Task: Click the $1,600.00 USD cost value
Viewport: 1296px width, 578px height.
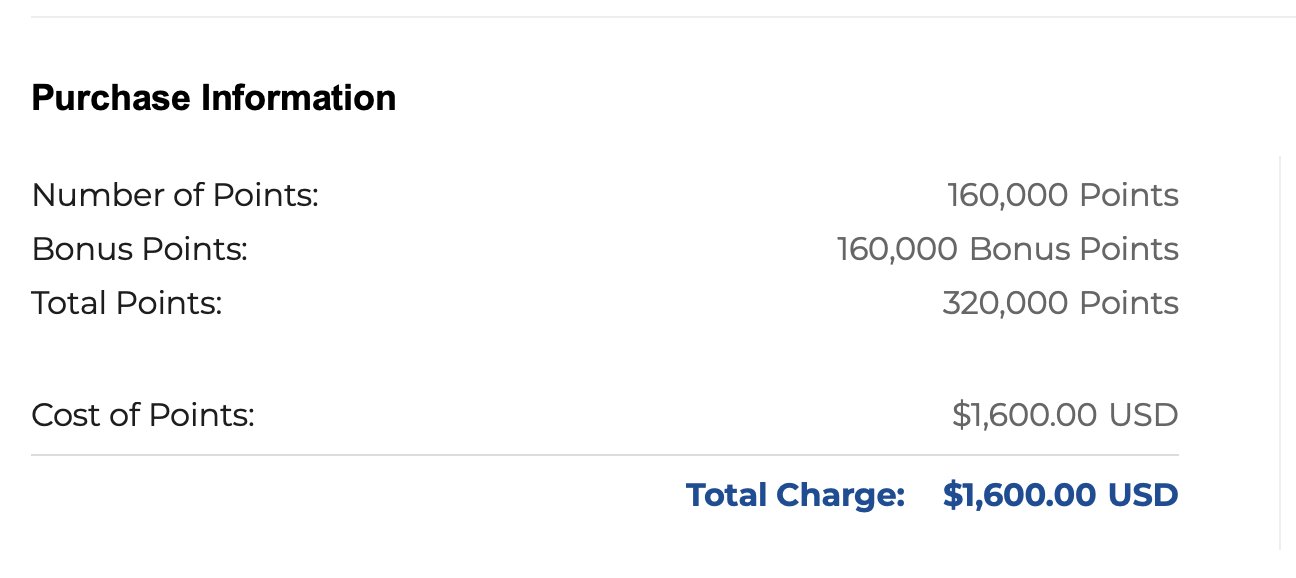Action: tap(1065, 415)
